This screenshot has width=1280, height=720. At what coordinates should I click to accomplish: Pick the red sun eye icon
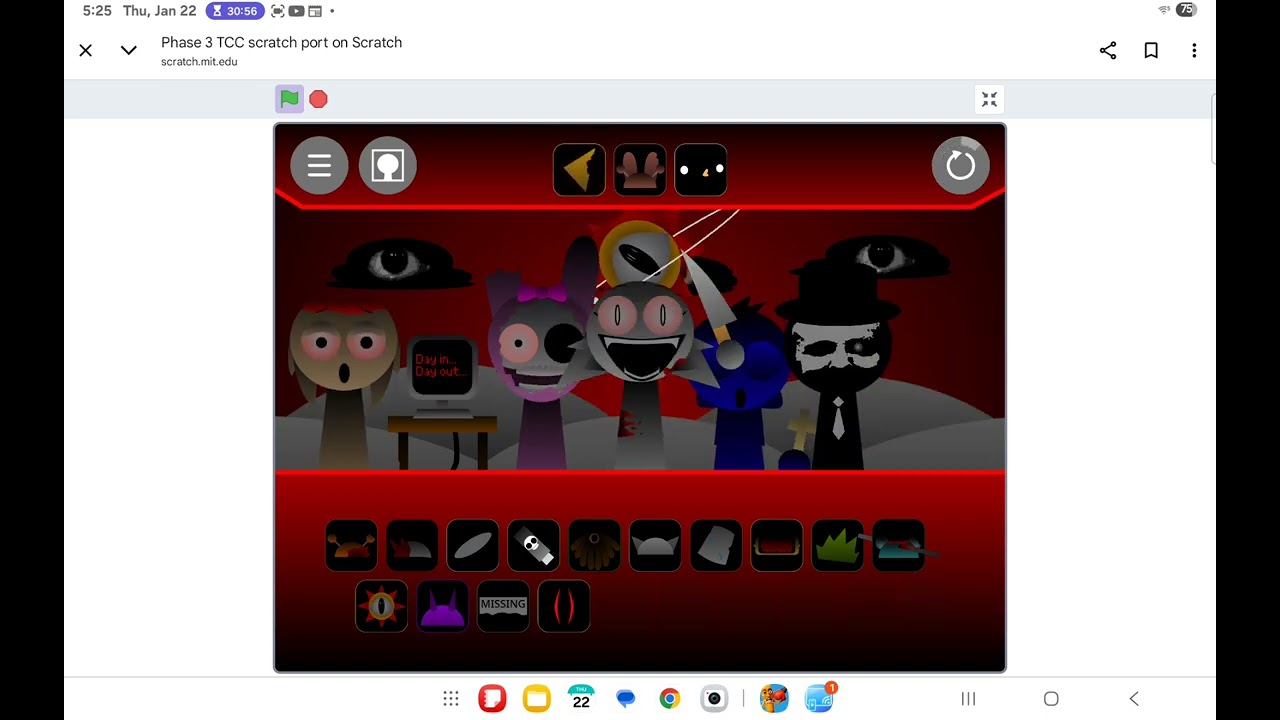pos(381,606)
